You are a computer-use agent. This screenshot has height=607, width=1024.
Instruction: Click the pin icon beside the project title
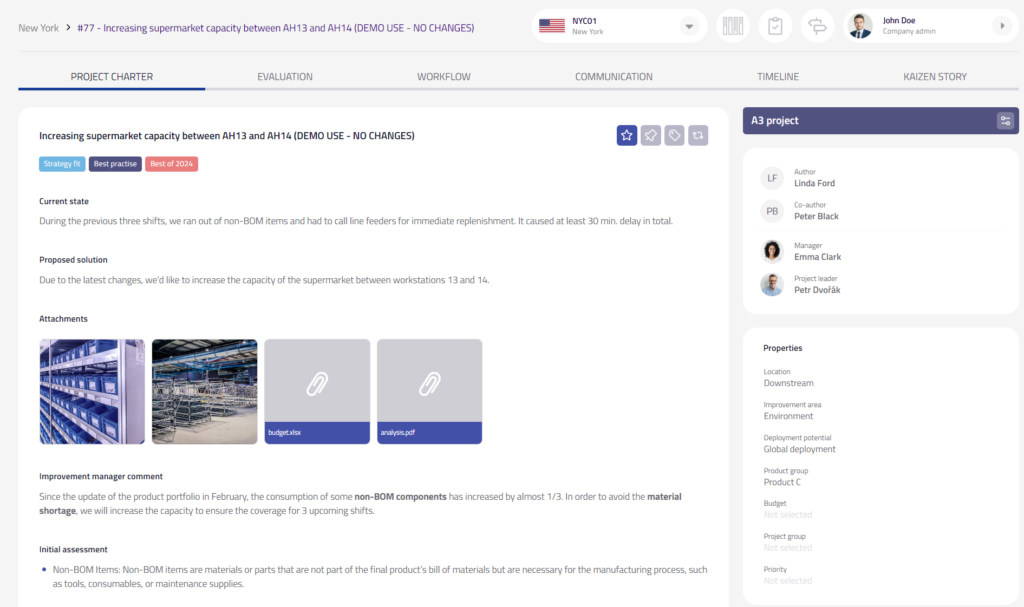[x=651, y=135]
